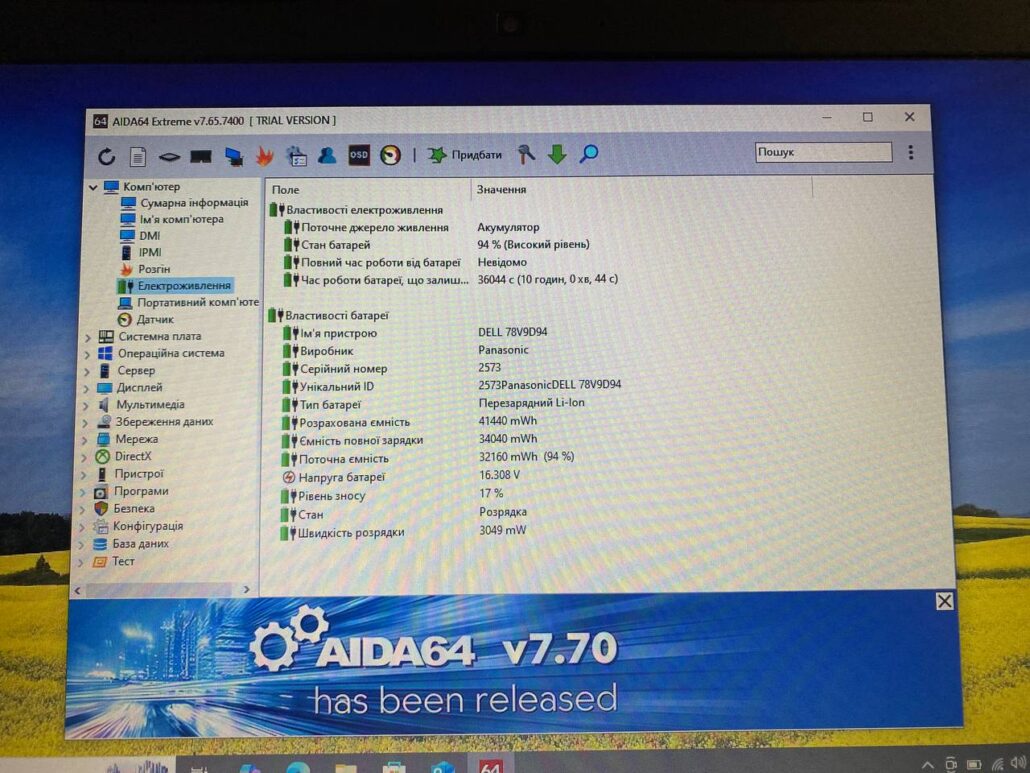Viewport: 1030px width, 773px height.
Task: Click the AIDA64 icon on the taskbar
Action: [x=490, y=765]
